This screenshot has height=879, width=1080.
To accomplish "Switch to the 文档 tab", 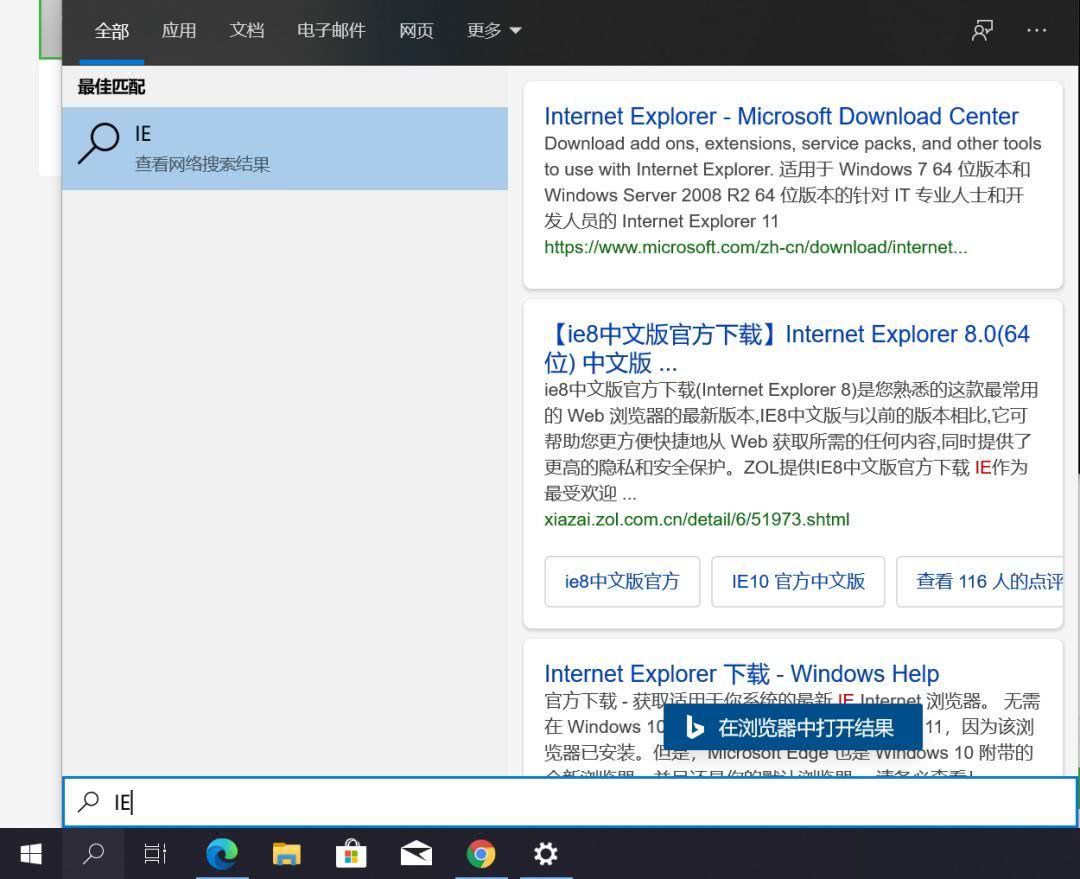I will point(247,31).
